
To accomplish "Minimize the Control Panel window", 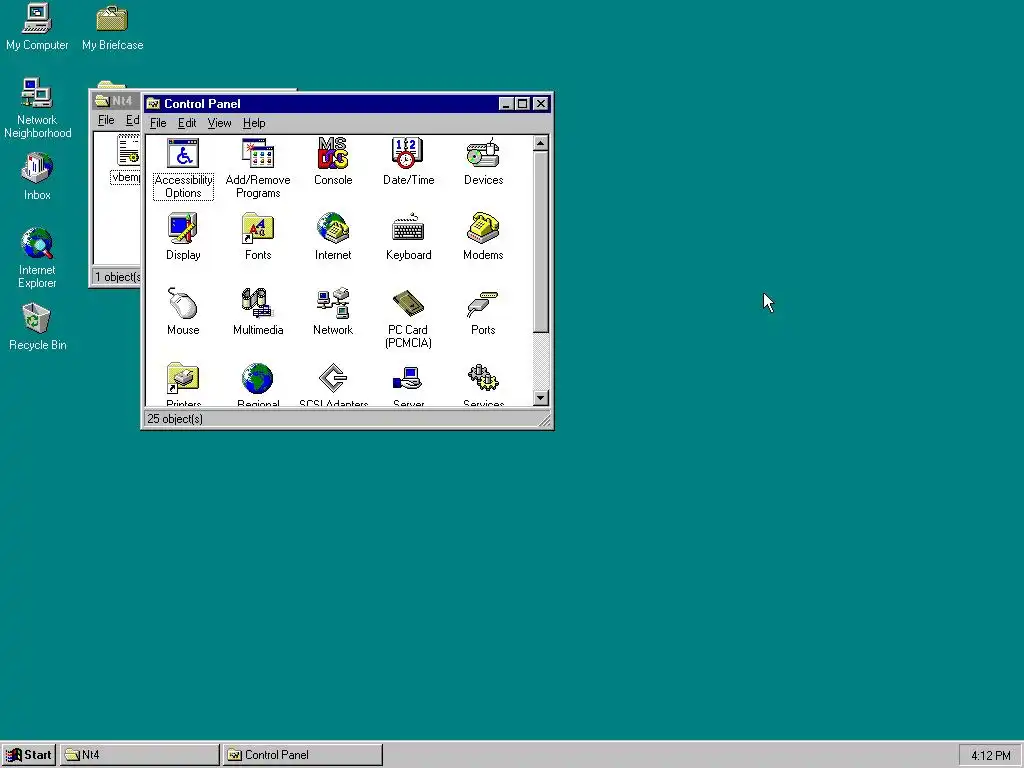I will [506, 104].
